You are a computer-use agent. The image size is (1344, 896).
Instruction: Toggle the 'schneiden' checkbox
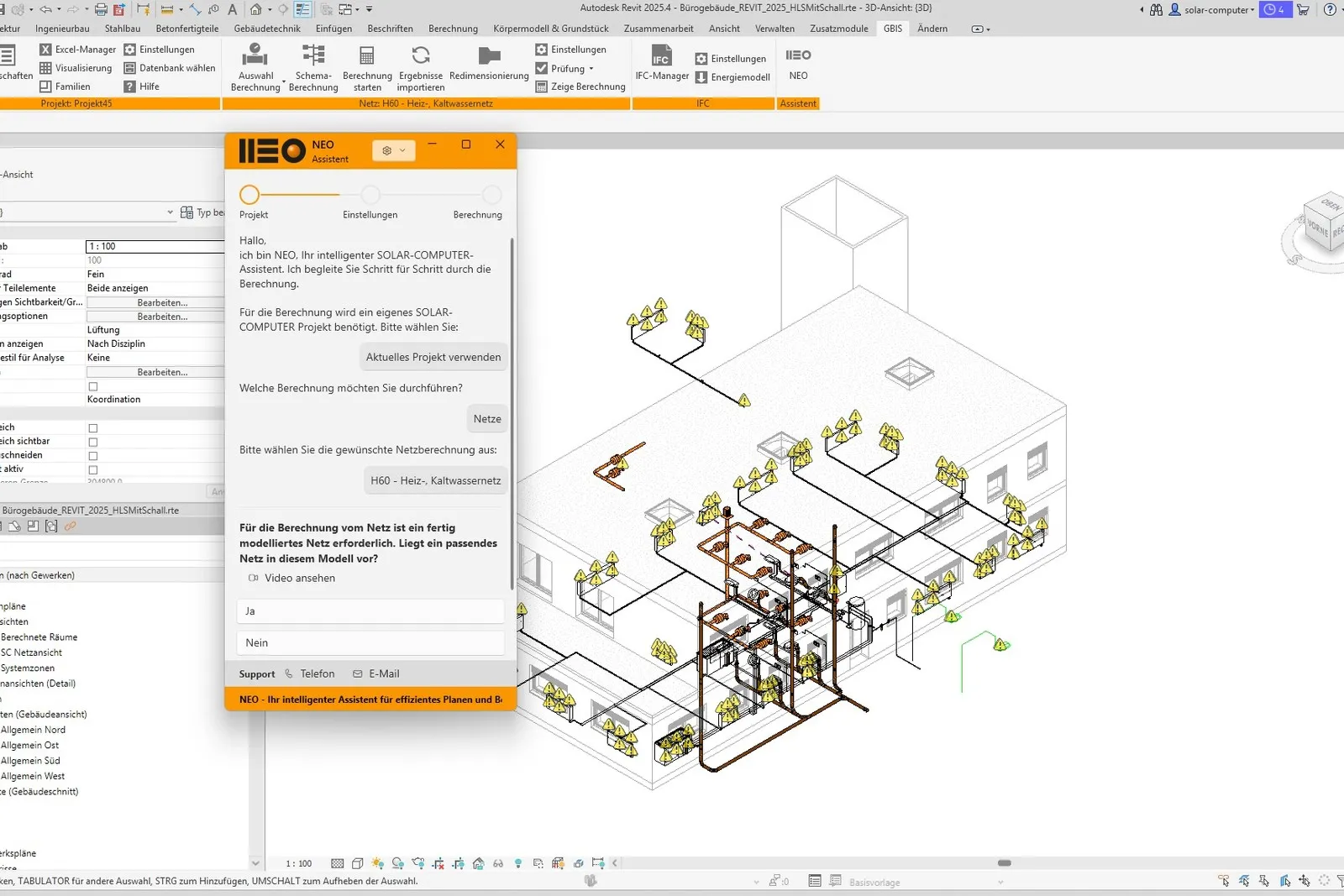point(93,456)
